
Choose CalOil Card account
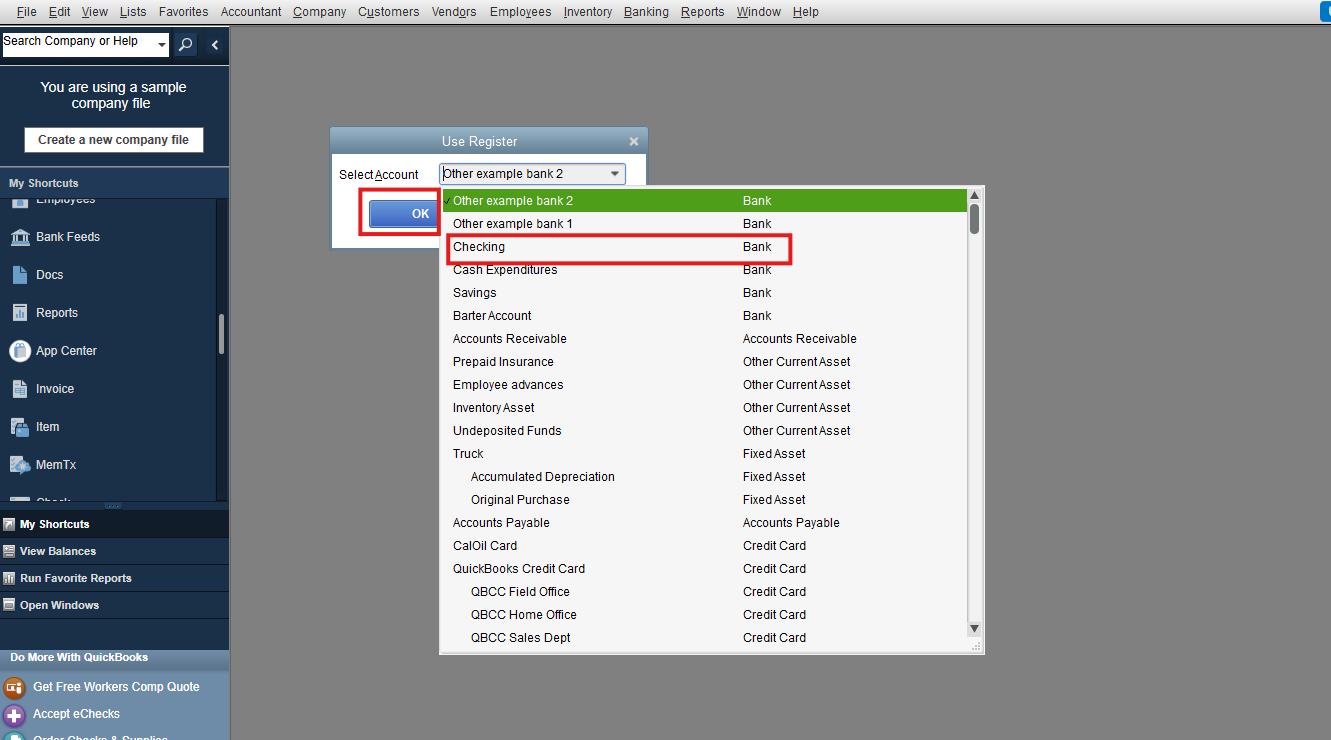(704, 546)
